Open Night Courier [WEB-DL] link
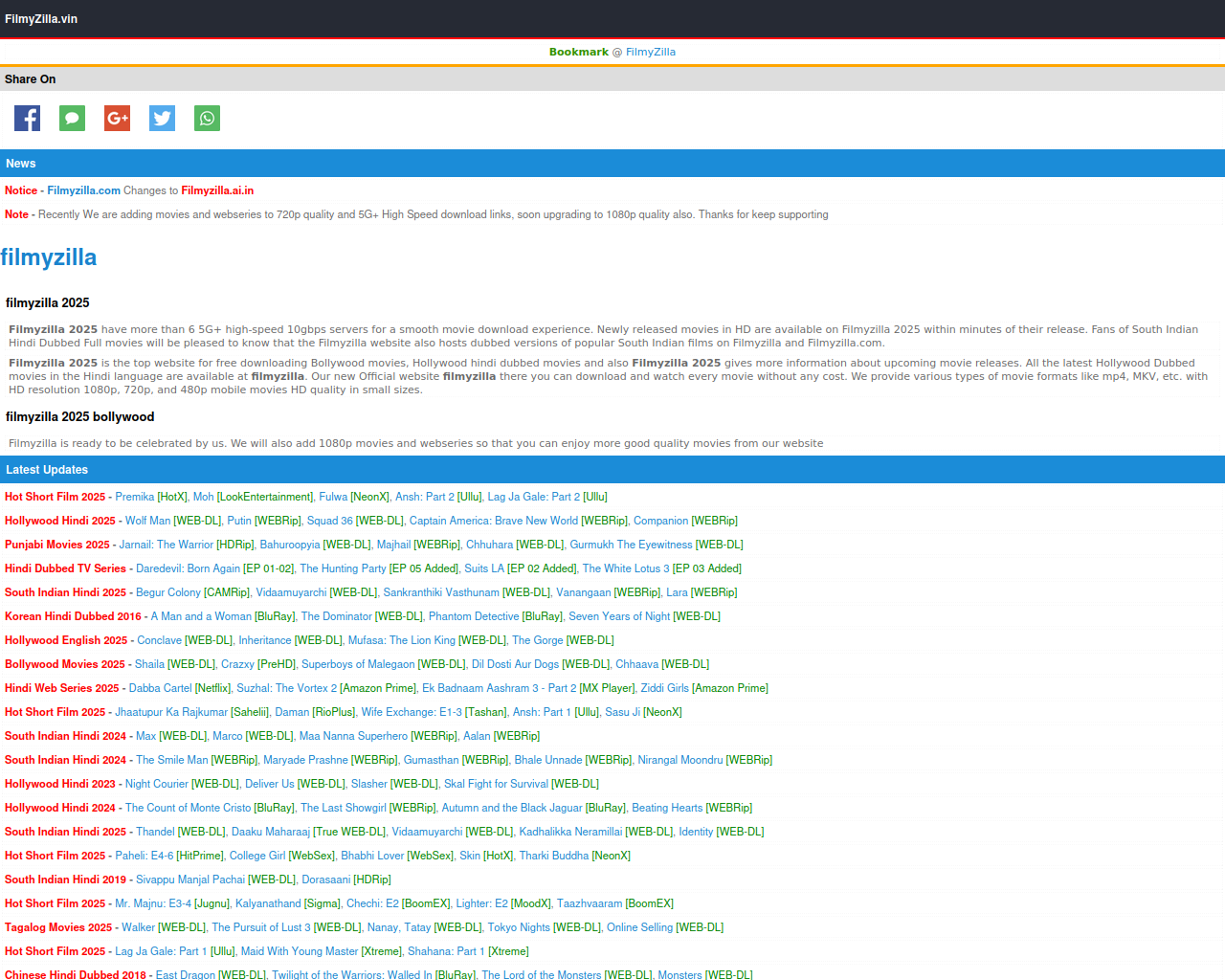Viewport: 1225px width, 980px height. click(x=182, y=784)
